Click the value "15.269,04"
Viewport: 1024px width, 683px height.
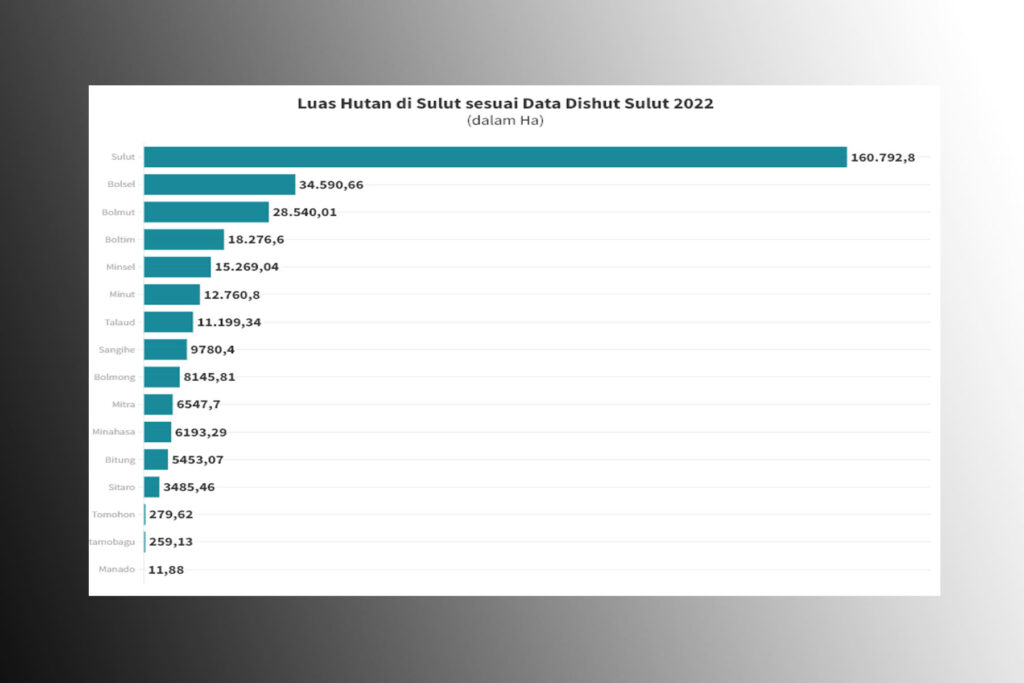click(x=247, y=267)
